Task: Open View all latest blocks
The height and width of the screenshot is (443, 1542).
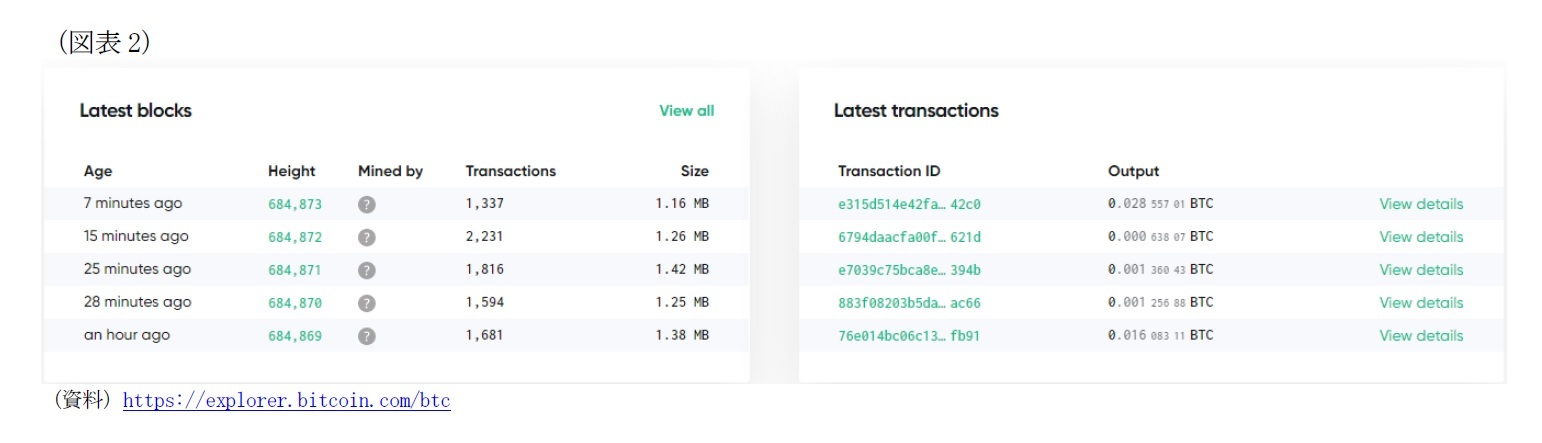Action: click(x=686, y=111)
